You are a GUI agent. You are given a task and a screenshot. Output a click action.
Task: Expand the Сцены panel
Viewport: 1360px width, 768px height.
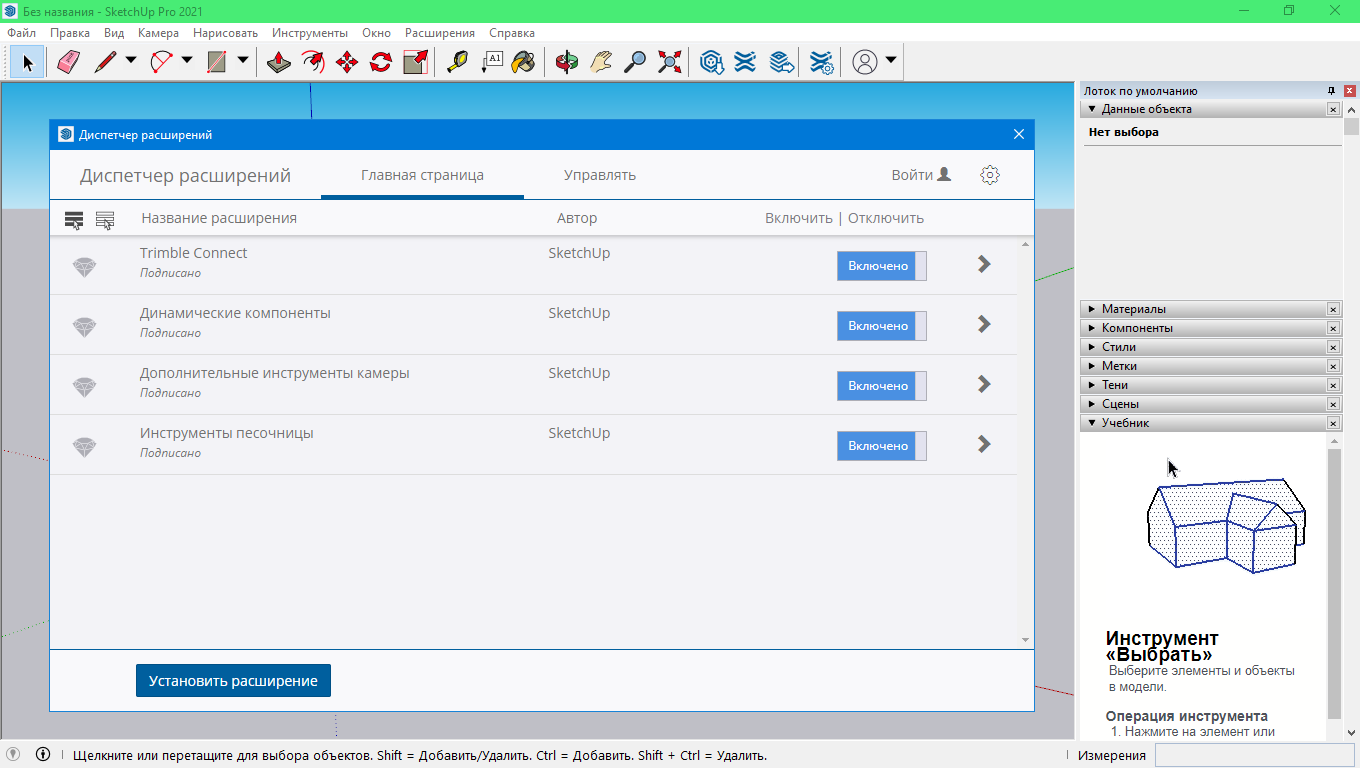[1092, 404]
